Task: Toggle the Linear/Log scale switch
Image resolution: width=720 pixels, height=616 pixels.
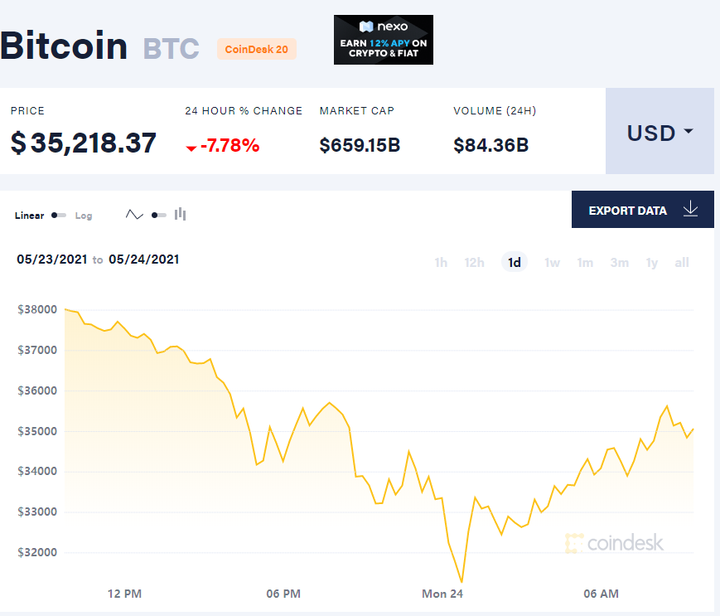Action: click(59, 215)
